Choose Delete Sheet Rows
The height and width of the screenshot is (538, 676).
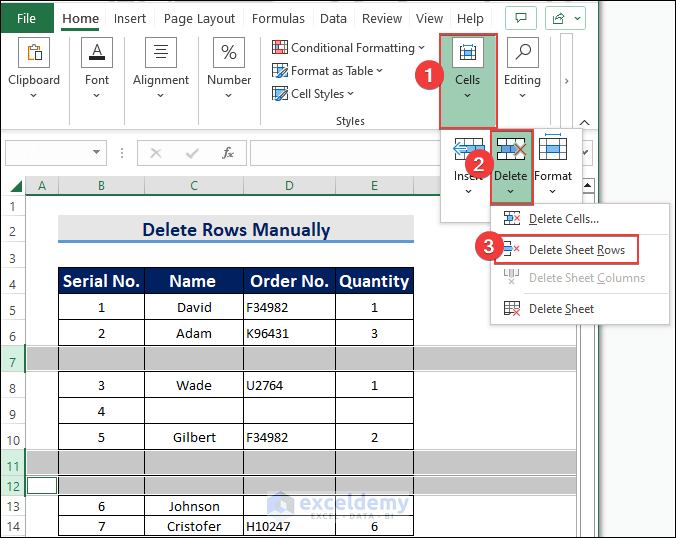(x=566, y=250)
